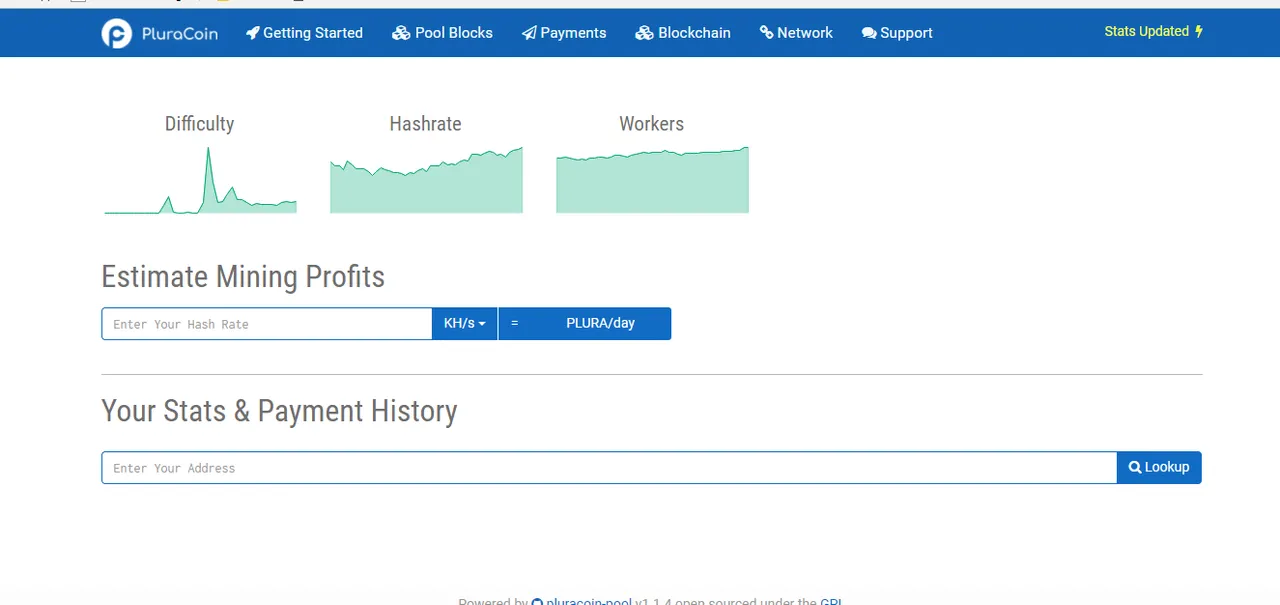Screen dimensions: 1280x605
Task: Click the Lookup button
Action: pos(1159,468)
